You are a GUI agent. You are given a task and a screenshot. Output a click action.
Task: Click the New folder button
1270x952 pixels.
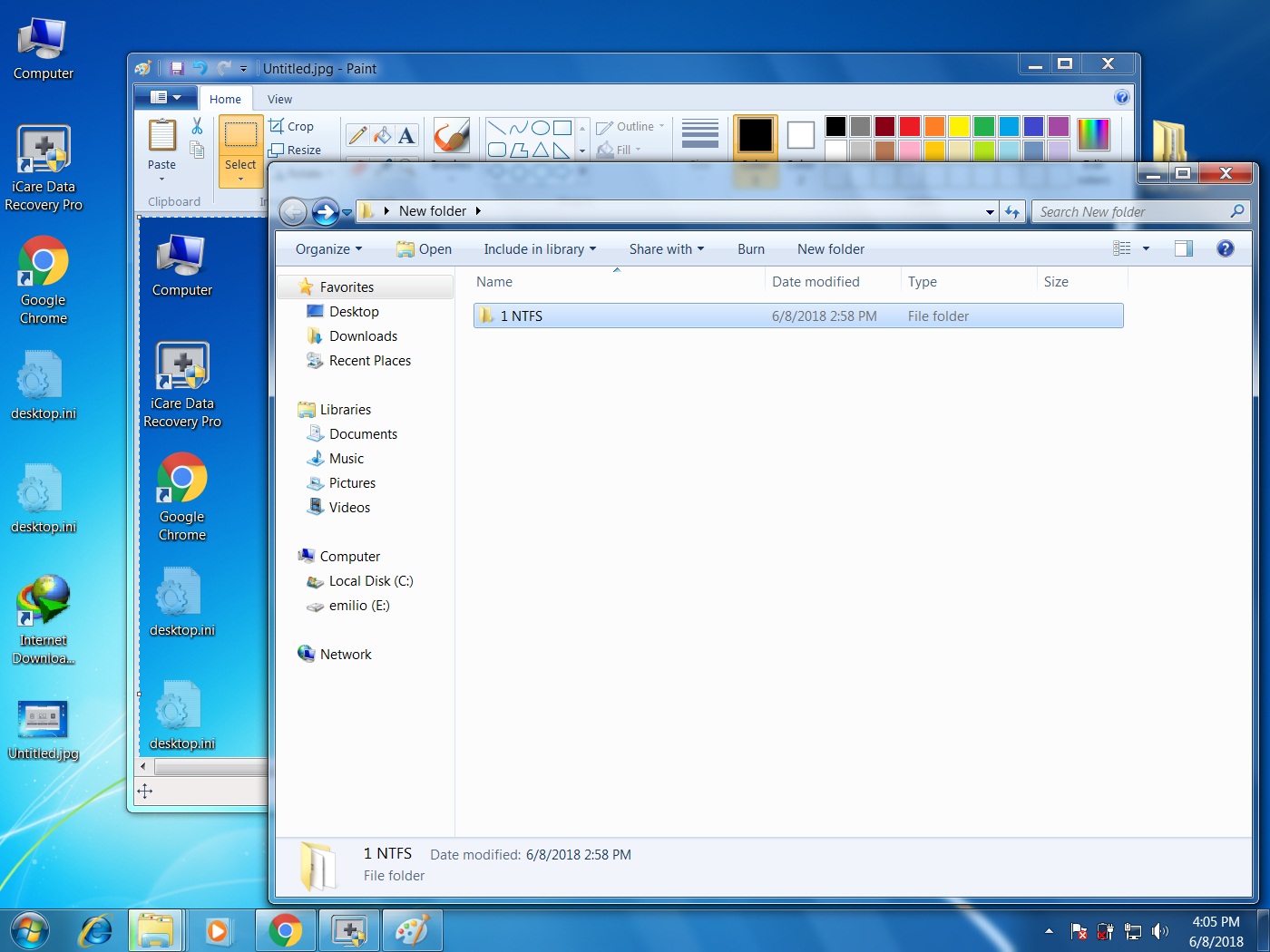coord(831,249)
